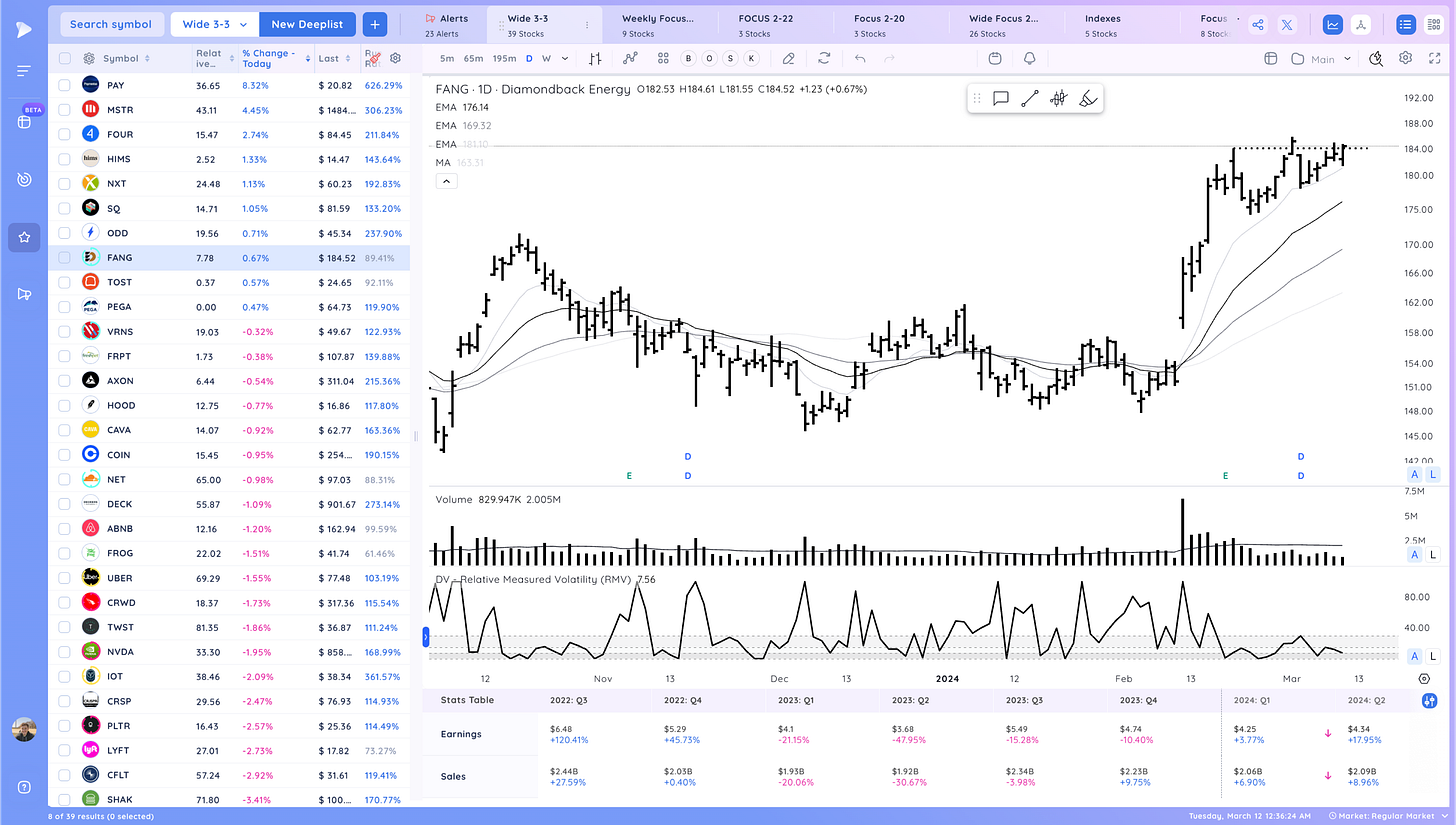This screenshot has height=825, width=1456.
Task: Select the 65m timeframe
Action: [473, 59]
